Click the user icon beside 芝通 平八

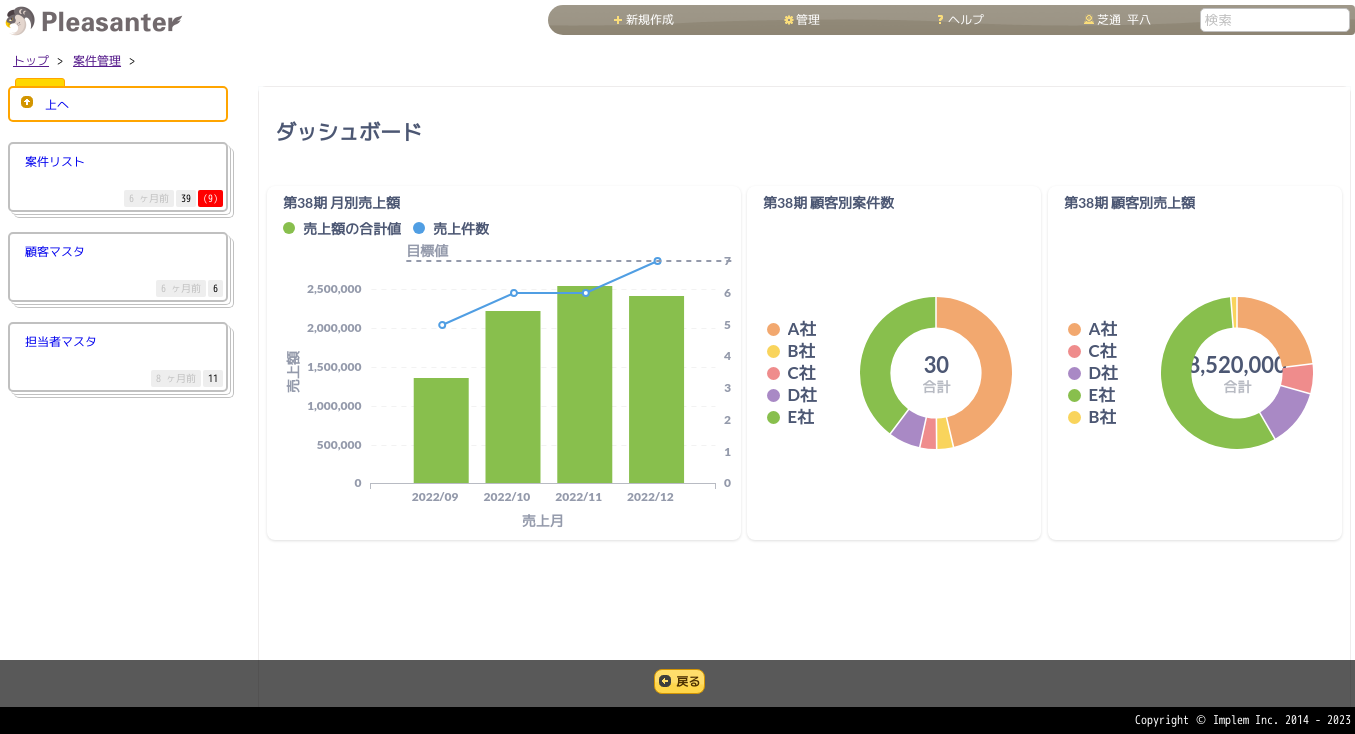click(x=1089, y=20)
